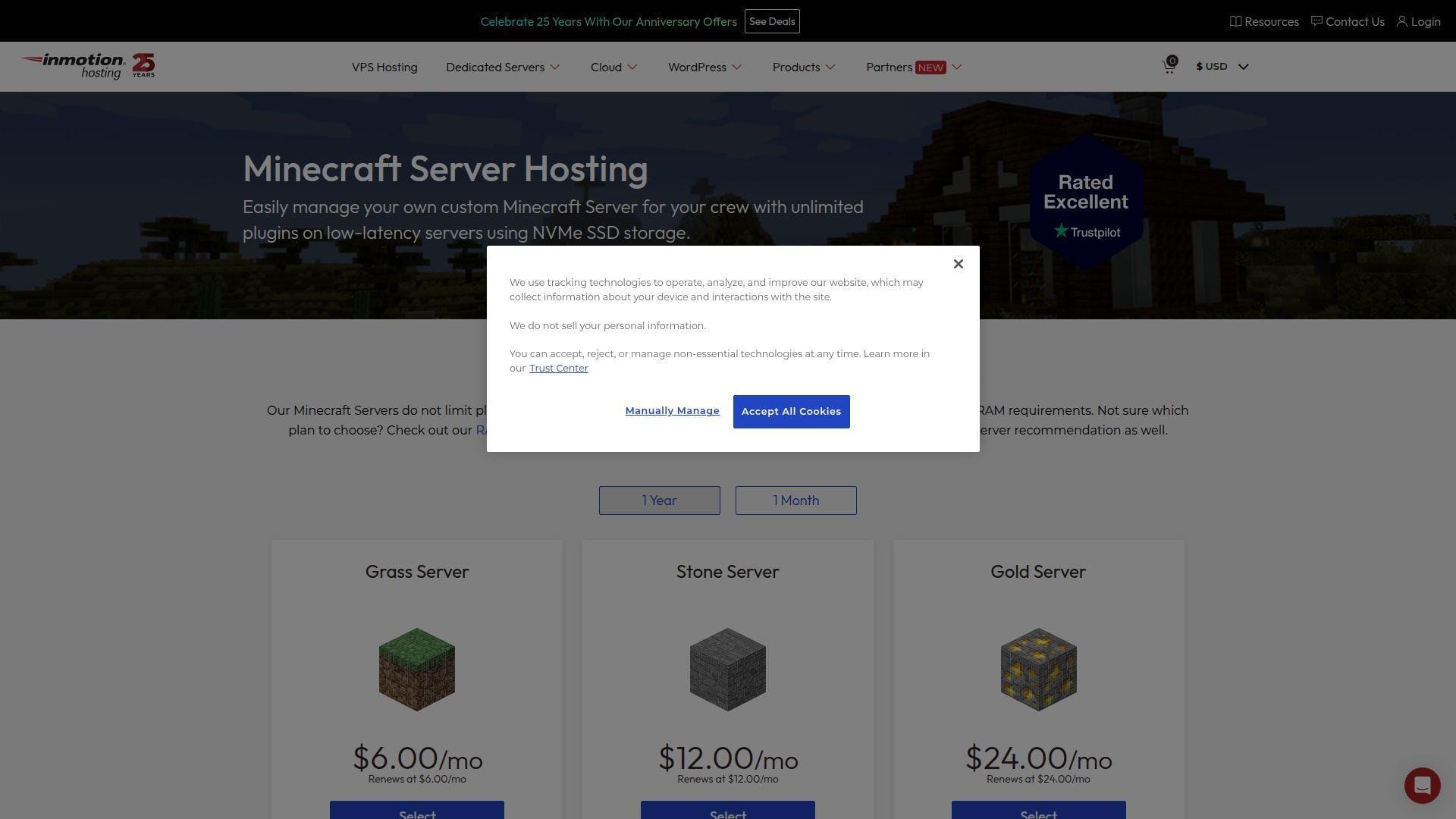Click the anniversary offers banner text
Screen dimensions: 1456x819
click(608, 21)
